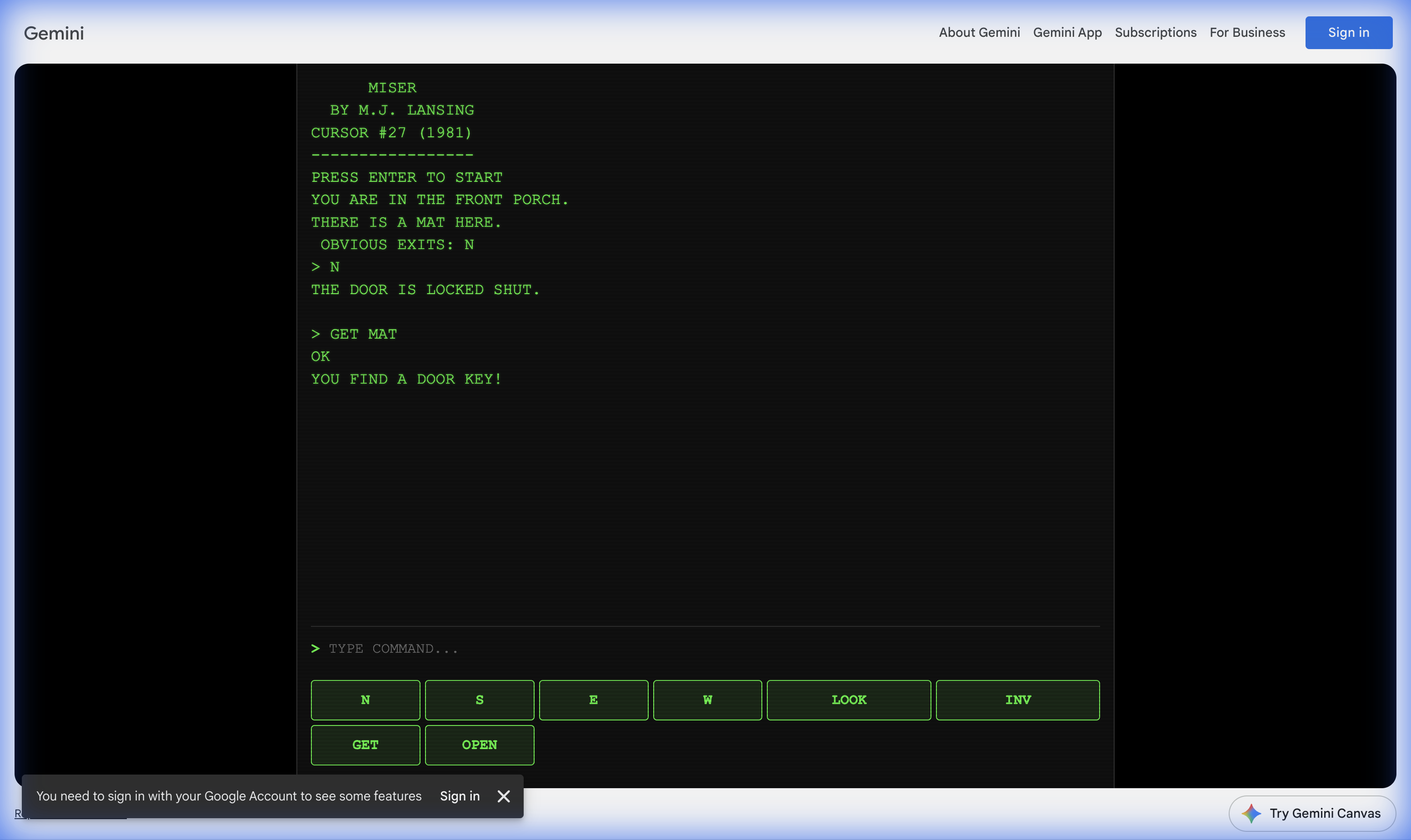Viewport: 1411px width, 840px height.
Task: Click the Try Gemini Canvas label
Action: coord(1325,813)
